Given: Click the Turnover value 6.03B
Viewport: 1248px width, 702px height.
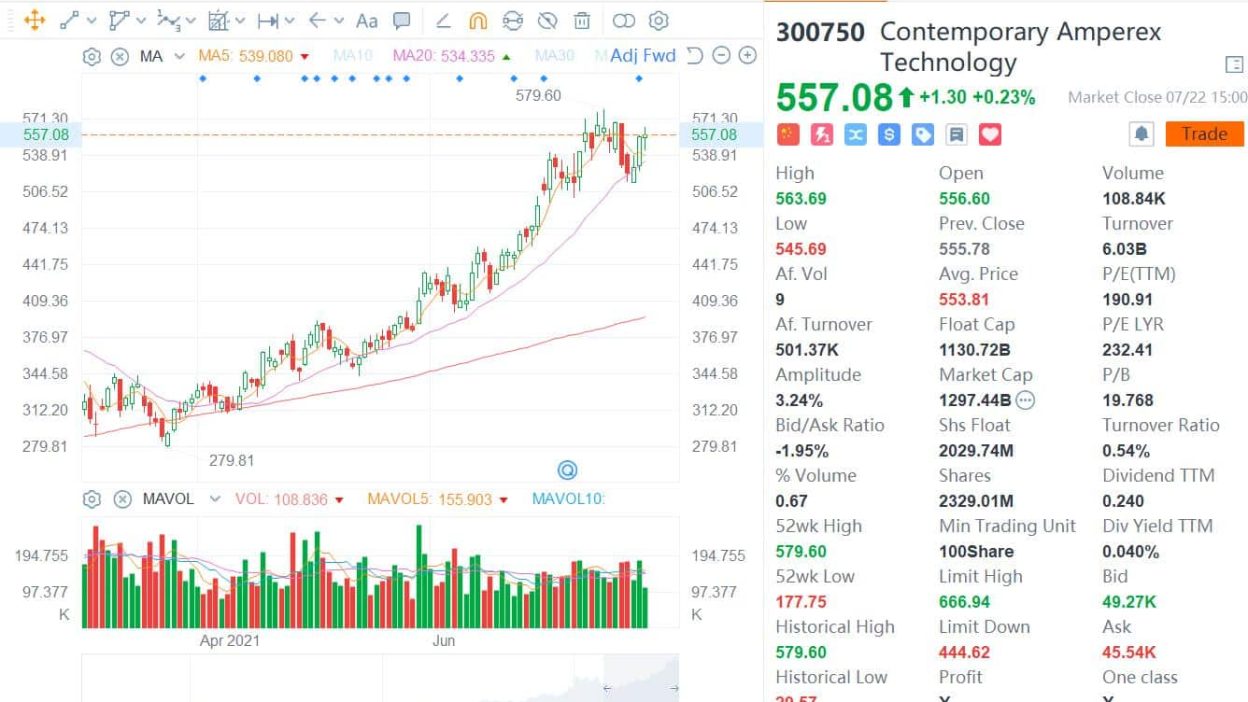Looking at the screenshot, I should tap(1125, 249).
